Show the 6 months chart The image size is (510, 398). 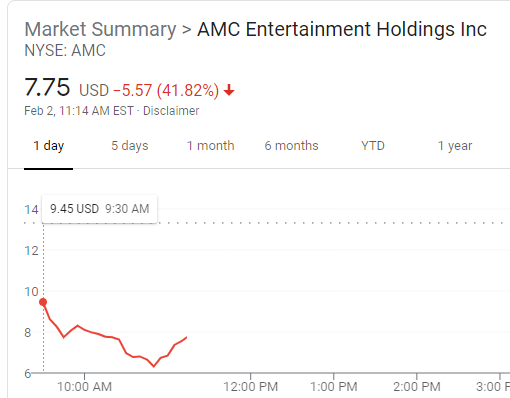click(x=291, y=146)
